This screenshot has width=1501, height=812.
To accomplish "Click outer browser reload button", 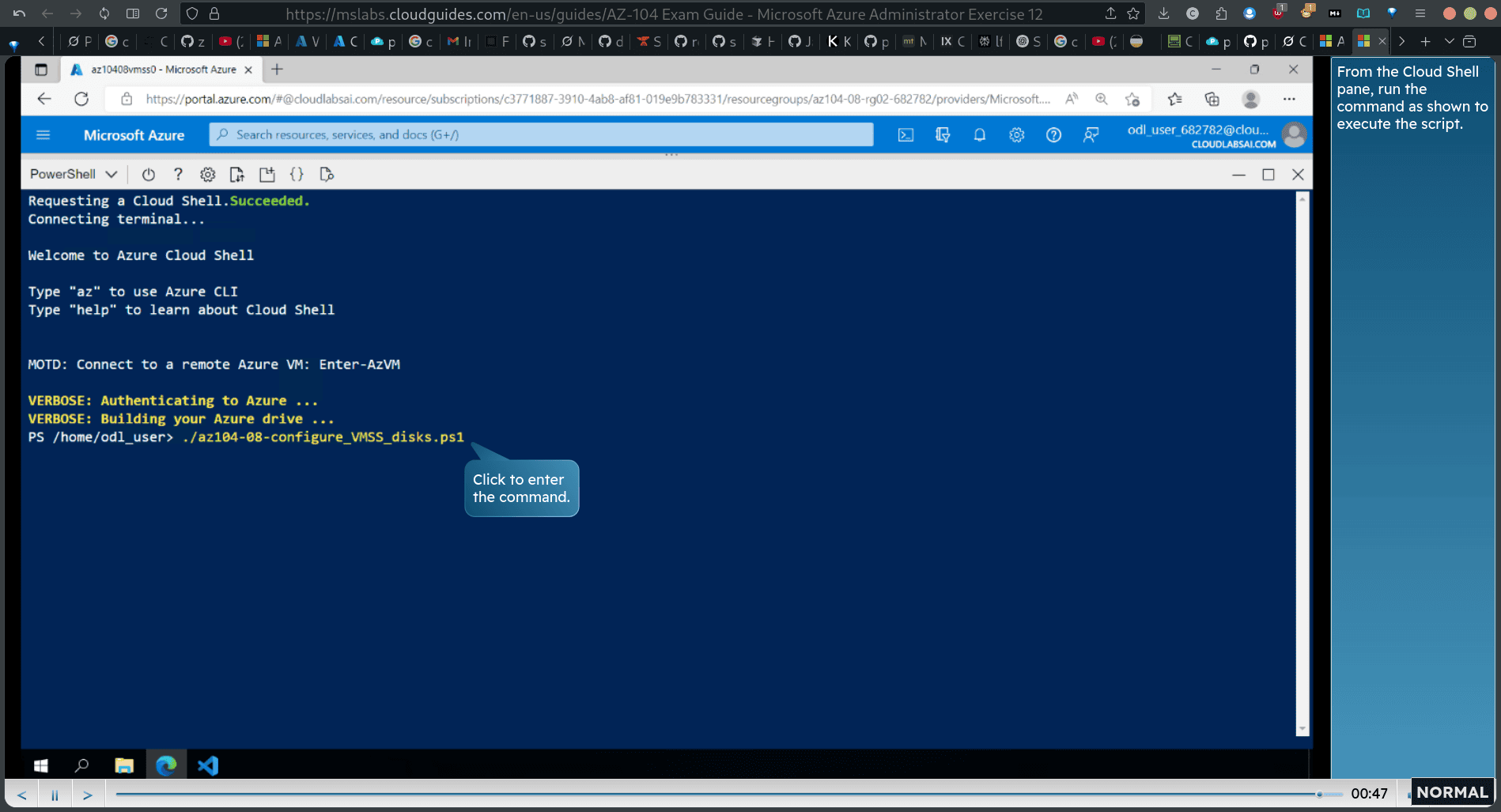I will click(161, 13).
